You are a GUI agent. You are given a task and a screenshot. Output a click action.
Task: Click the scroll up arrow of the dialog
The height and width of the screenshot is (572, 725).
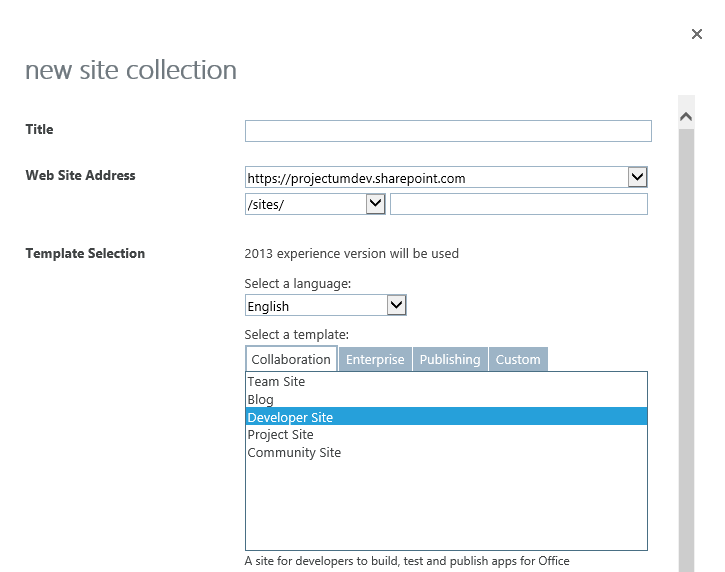[686, 117]
